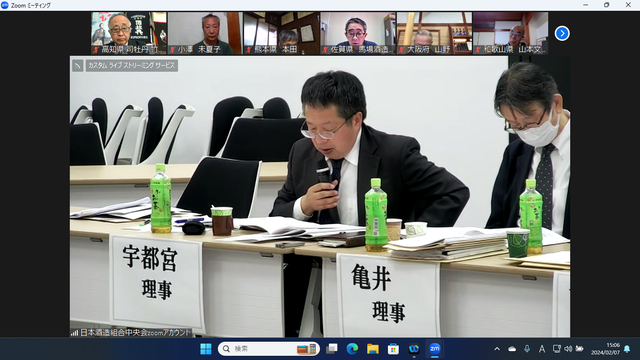The image size is (640, 360).
Task: Open the notifications bell icon
Action: (627, 349)
